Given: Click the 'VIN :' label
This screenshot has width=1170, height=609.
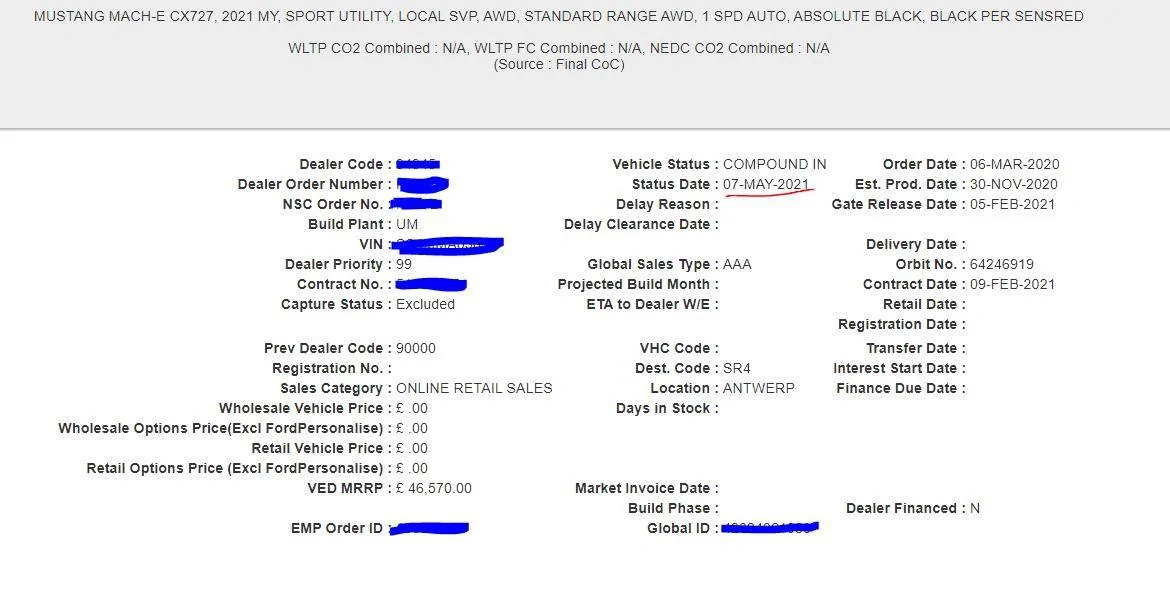Looking at the screenshot, I should (375, 245).
